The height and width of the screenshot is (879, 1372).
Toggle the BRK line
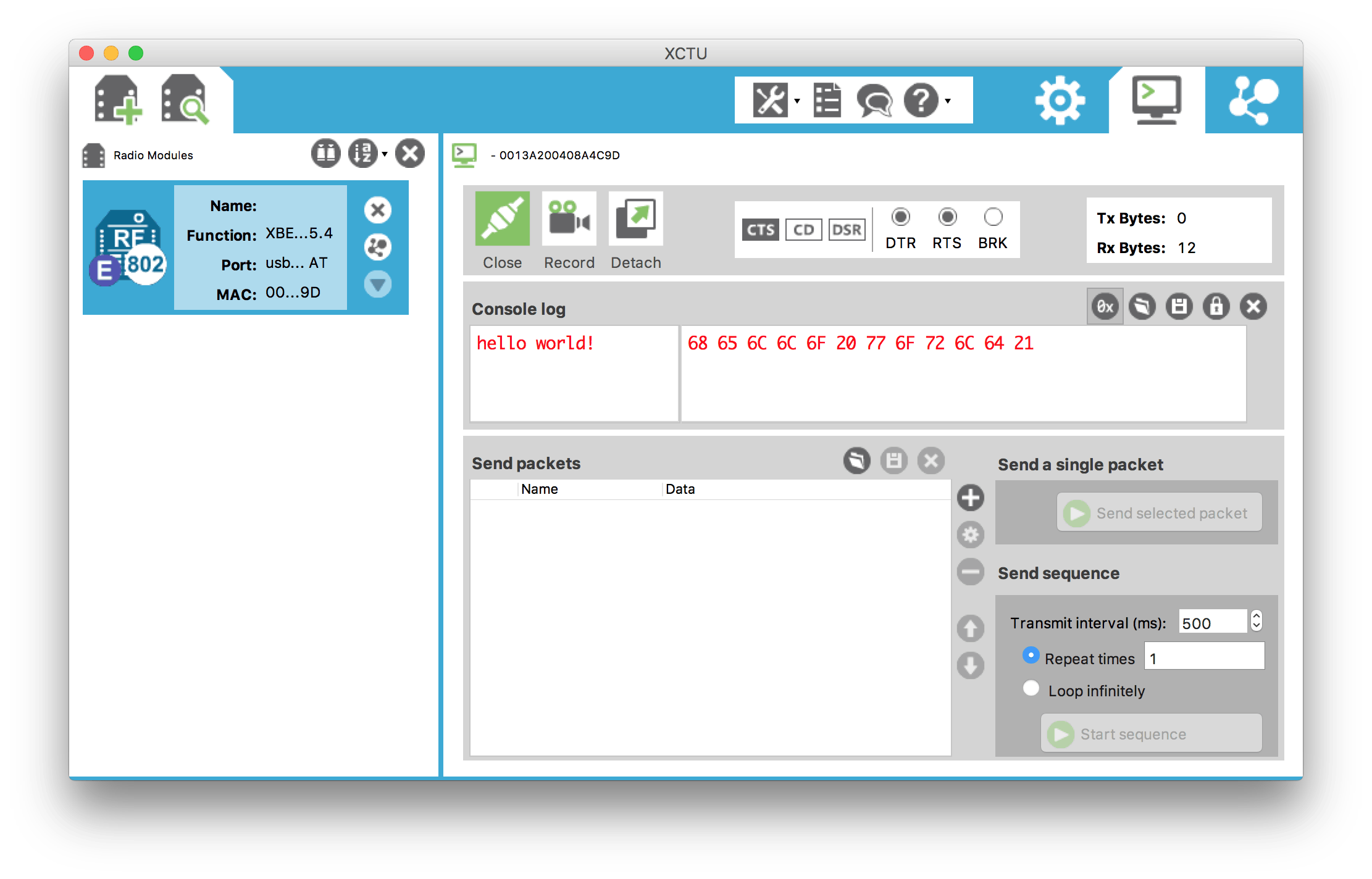[993, 217]
